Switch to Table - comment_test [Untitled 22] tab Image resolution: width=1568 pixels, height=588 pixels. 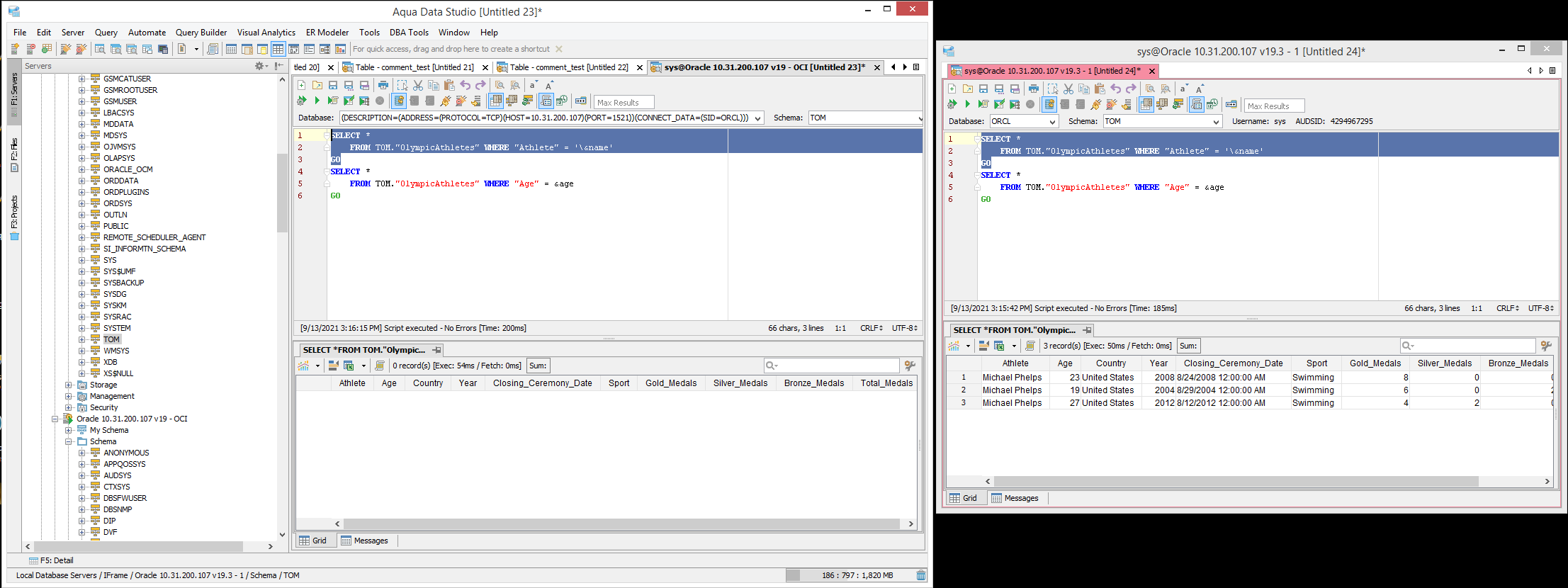click(x=569, y=67)
